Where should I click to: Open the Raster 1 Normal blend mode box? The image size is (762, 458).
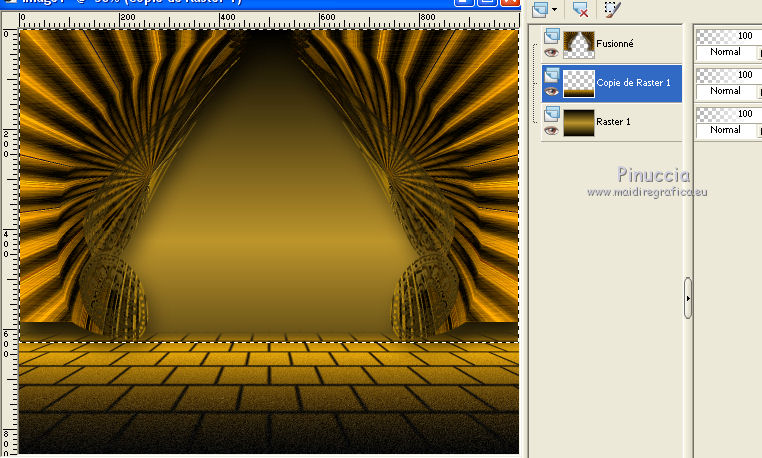(727, 130)
